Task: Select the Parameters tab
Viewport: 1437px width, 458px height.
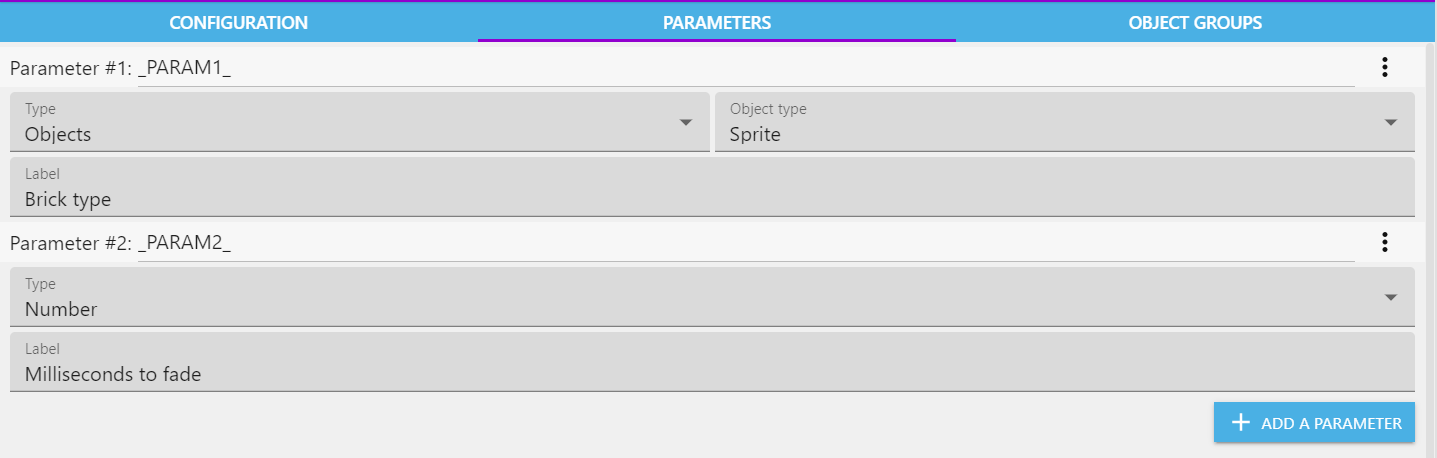Action: pyautogui.click(x=717, y=22)
